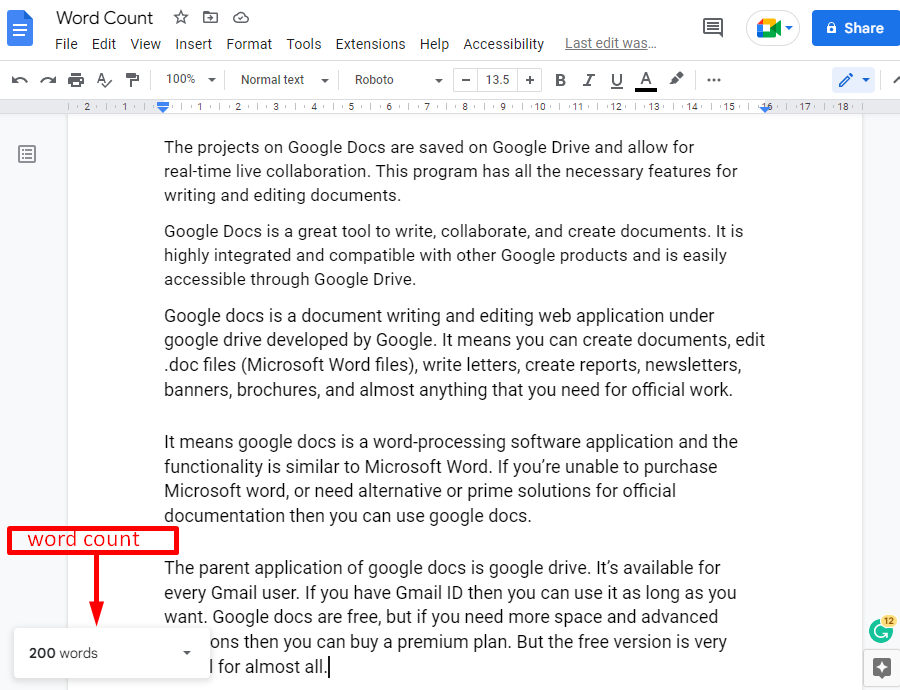900x690 pixels.
Task: Click the Move to folder icon
Action: point(211,18)
